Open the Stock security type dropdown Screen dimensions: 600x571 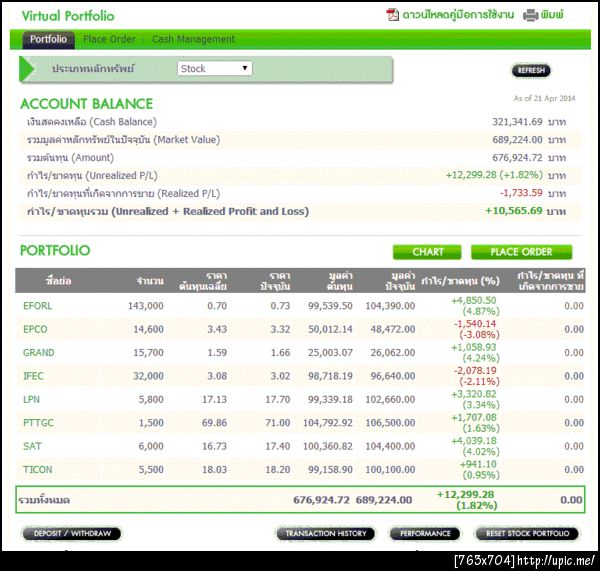[215, 68]
